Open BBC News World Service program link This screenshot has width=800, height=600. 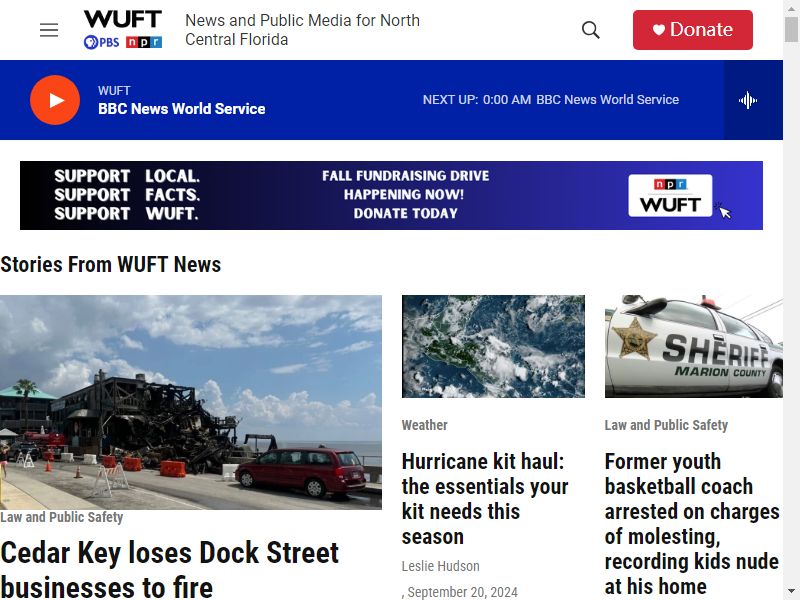point(181,109)
